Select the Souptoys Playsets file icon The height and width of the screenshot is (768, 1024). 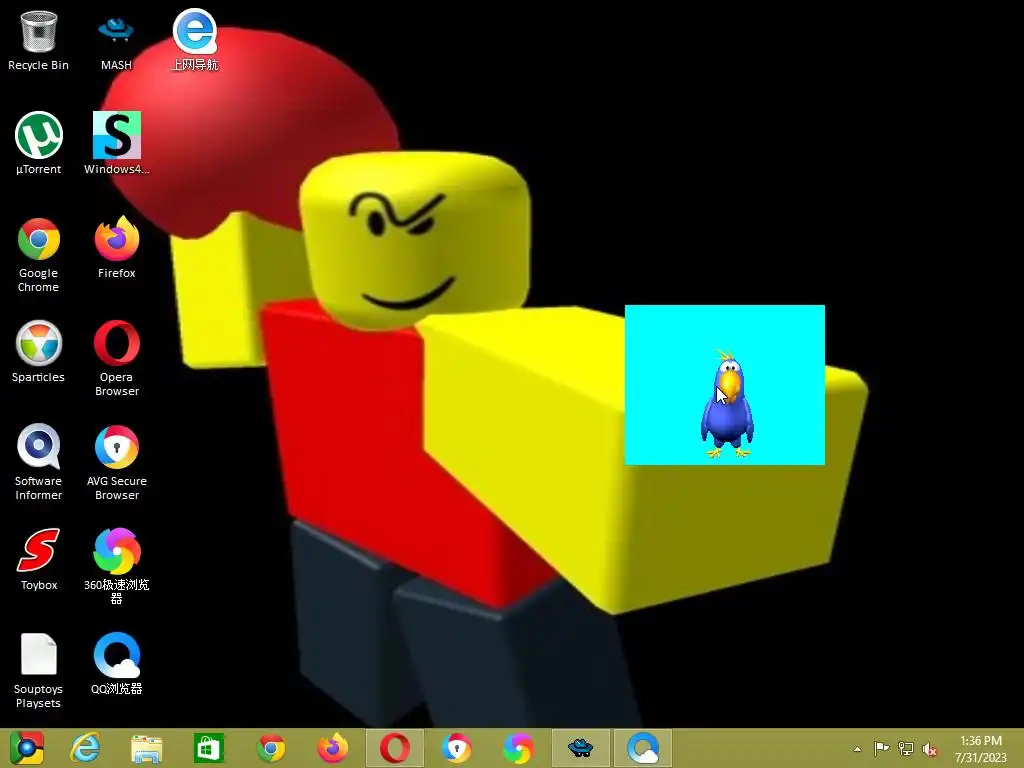[x=39, y=671]
